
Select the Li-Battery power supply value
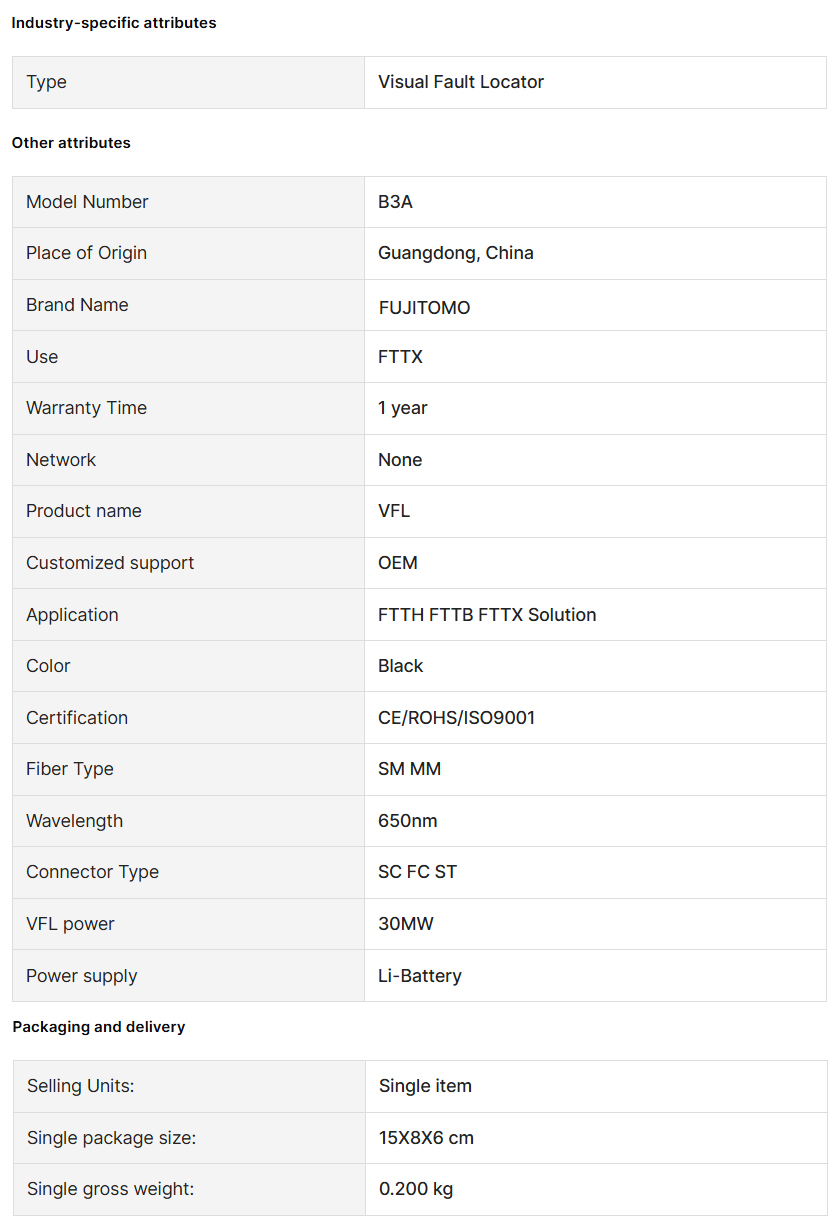pos(420,976)
